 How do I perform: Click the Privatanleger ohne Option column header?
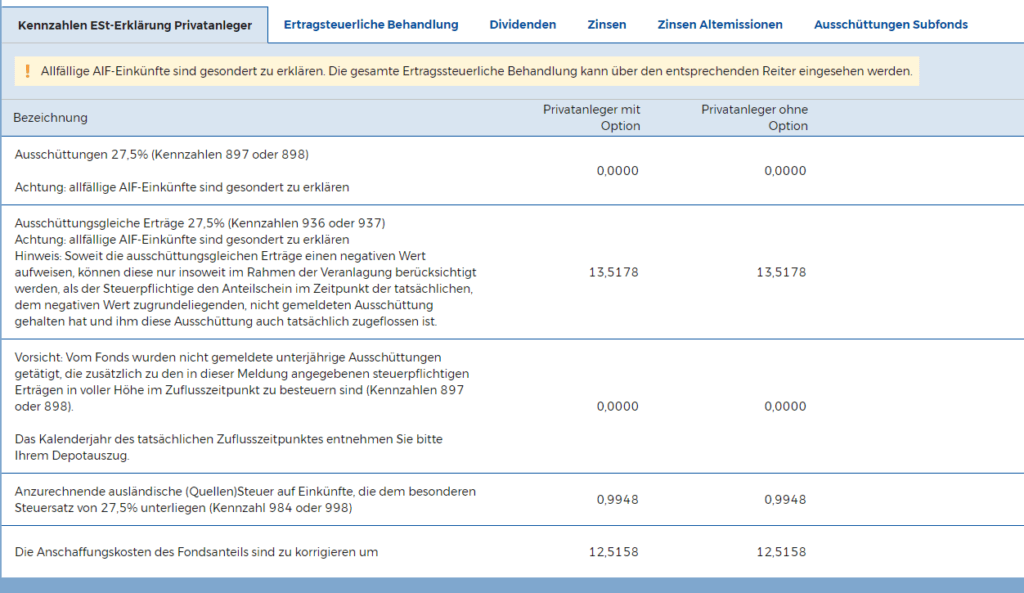coord(755,118)
